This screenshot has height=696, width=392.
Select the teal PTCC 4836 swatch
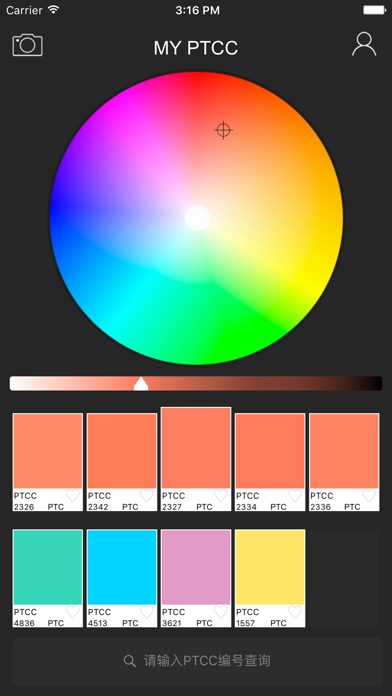(48, 567)
